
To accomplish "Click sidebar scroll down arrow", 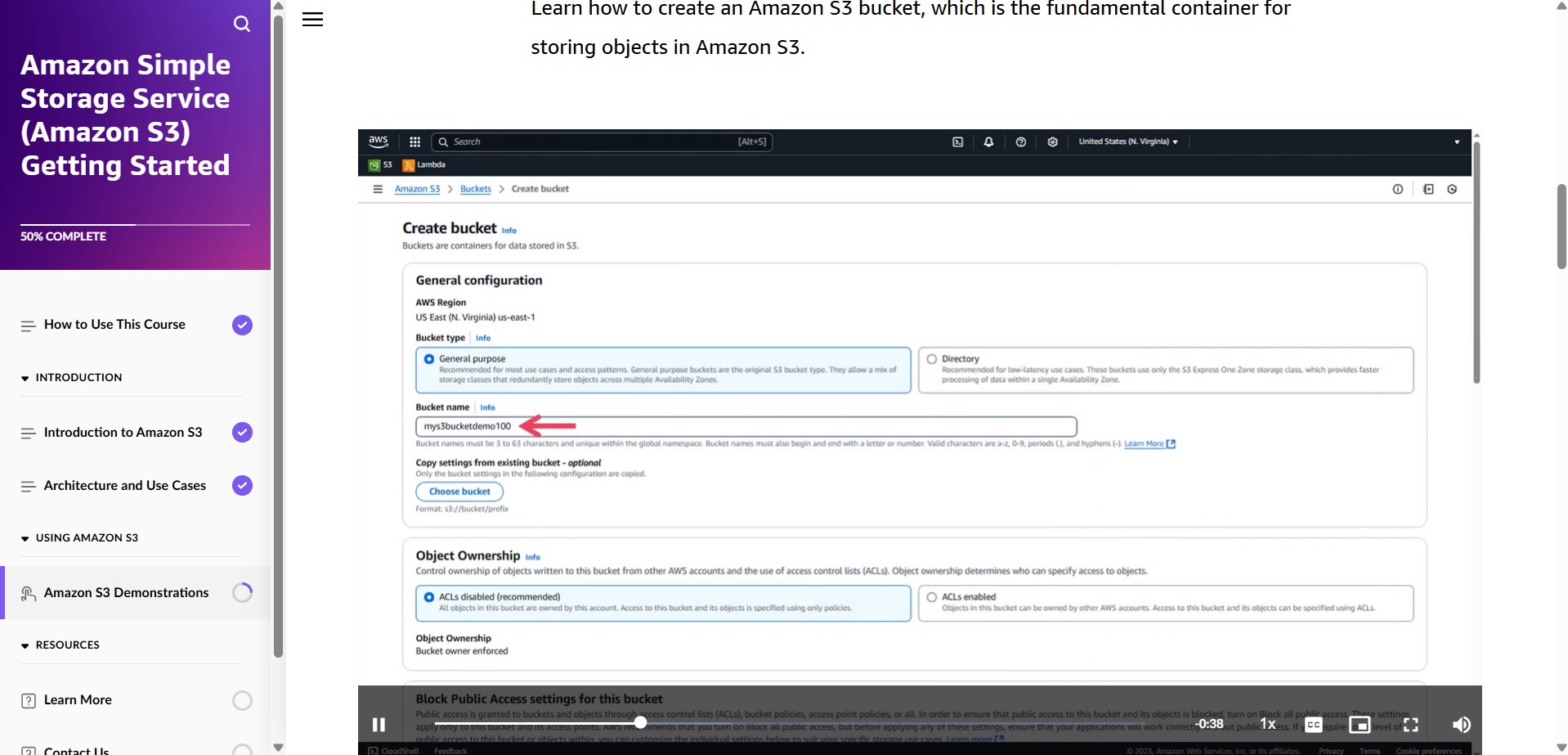I will point(278,748).
